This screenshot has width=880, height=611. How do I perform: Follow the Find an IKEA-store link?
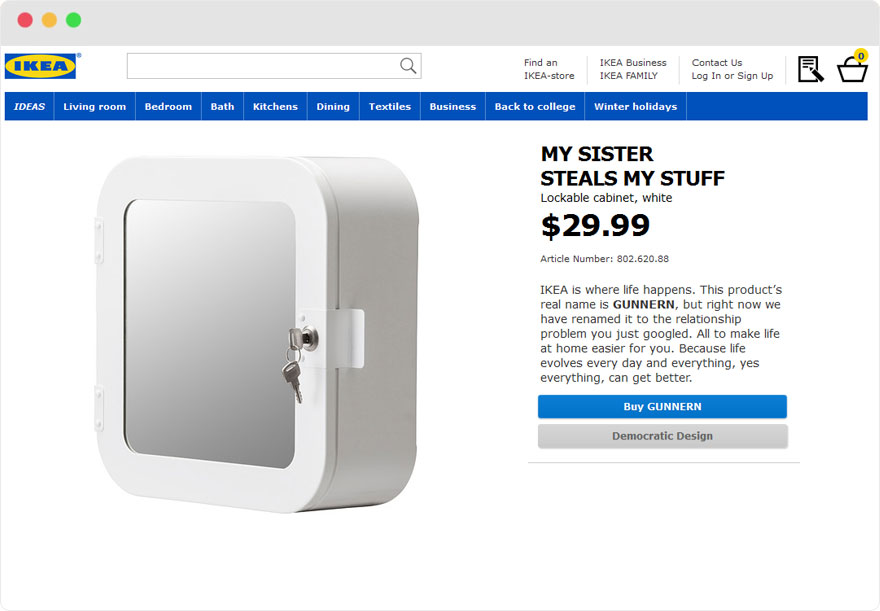pos(549,69)
